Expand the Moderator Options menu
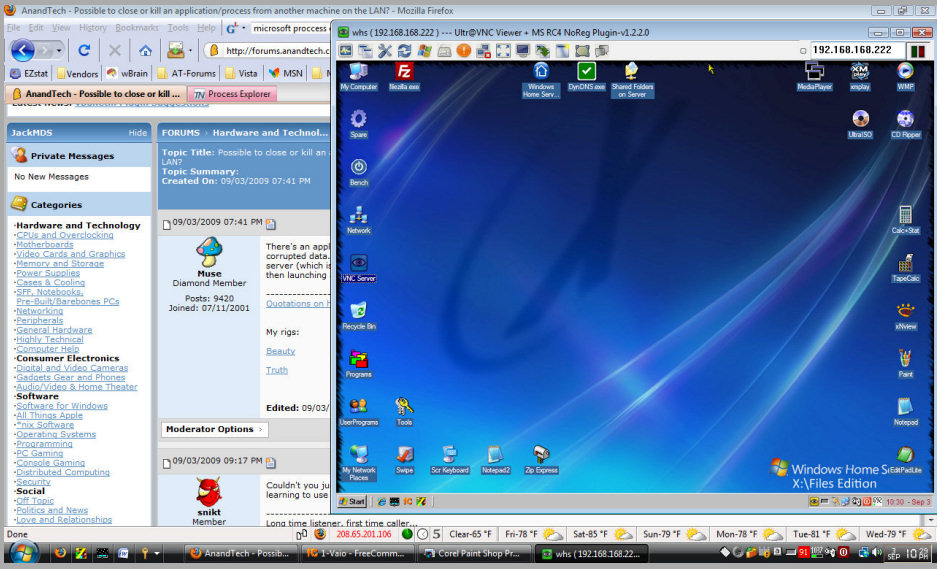This screenshot has width=937, height=569. pos(215,429)
